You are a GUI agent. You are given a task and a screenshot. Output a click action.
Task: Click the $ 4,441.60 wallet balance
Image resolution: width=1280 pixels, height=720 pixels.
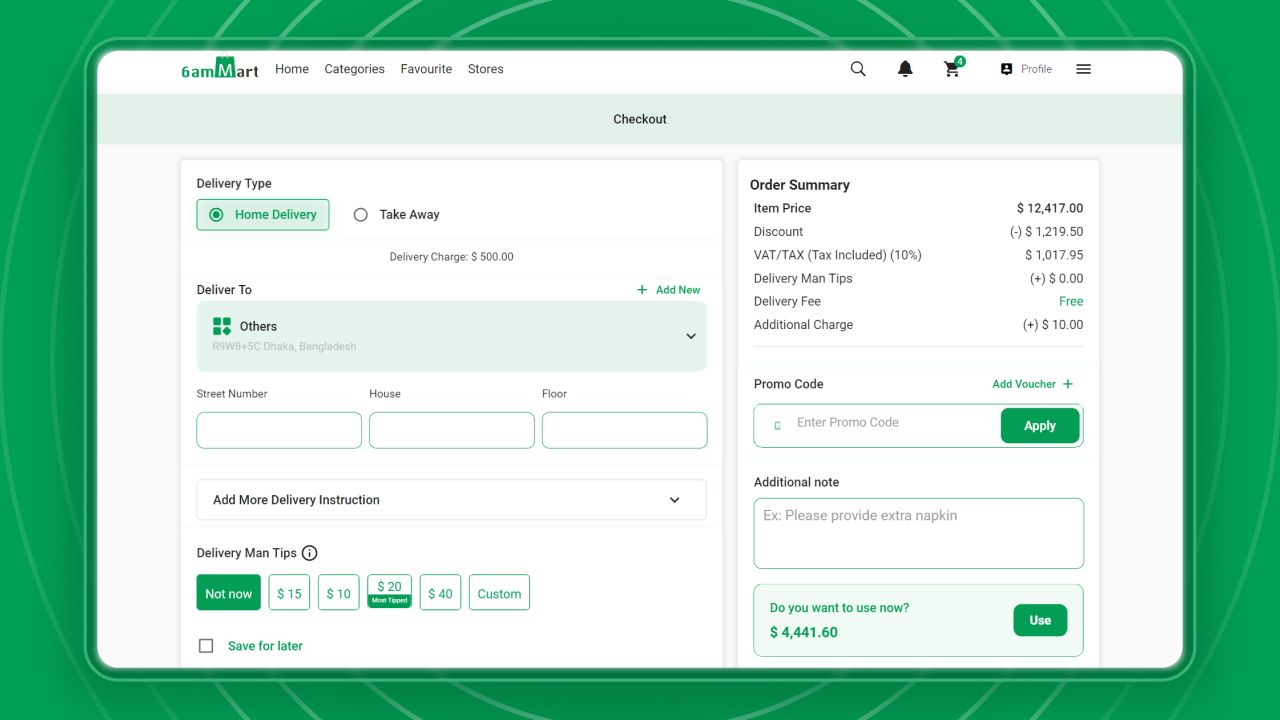(x=804, y=632)
